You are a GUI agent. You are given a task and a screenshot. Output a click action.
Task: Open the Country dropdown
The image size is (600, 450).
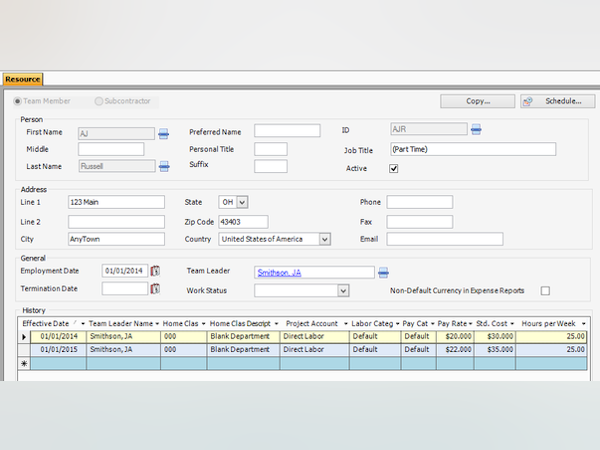tap(324, 239)
